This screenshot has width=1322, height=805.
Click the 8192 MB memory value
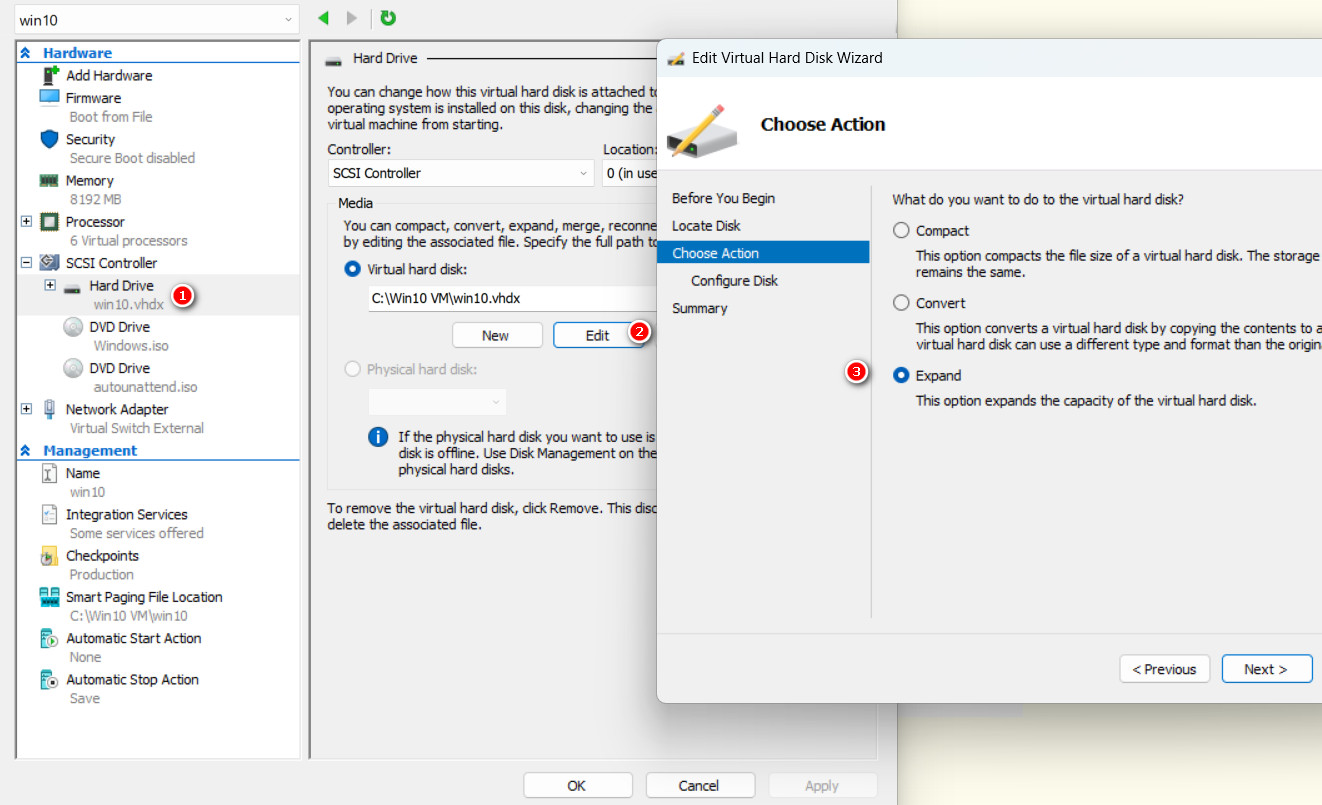pos(95,199)
